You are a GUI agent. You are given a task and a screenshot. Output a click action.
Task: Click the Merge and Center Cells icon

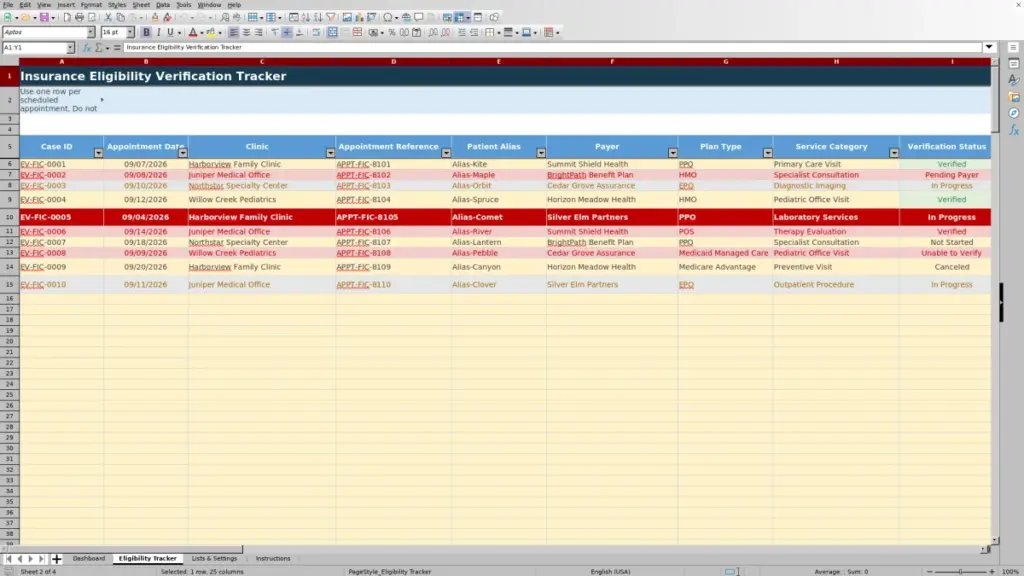(x=332, y=32)
